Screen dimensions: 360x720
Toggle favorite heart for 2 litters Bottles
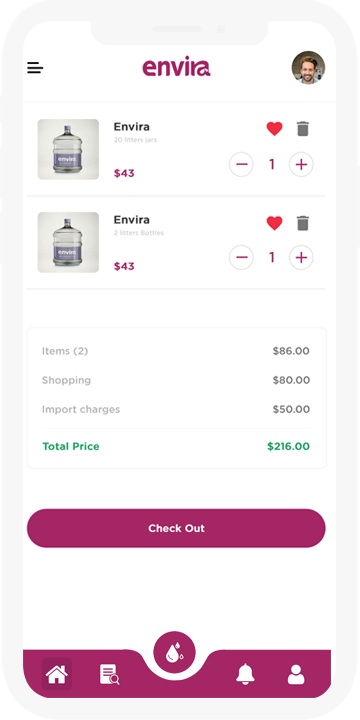click(275, 223)
